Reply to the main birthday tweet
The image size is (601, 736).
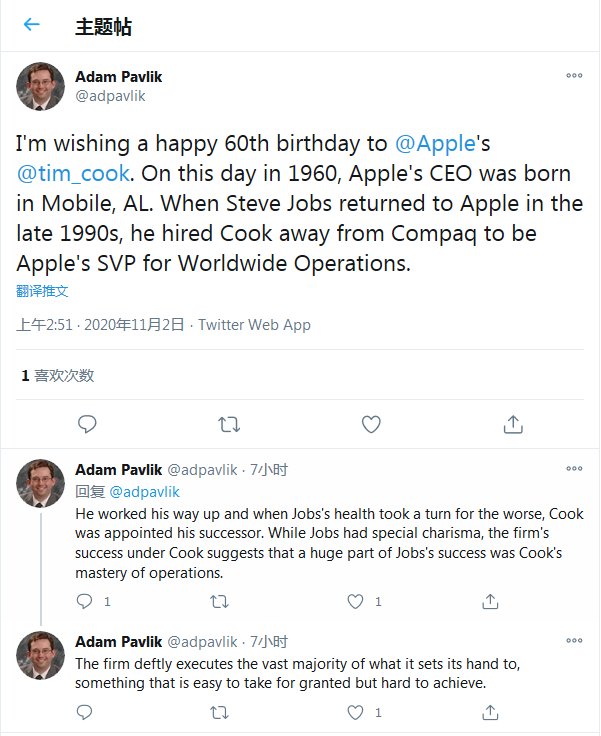tap(87, 424)
